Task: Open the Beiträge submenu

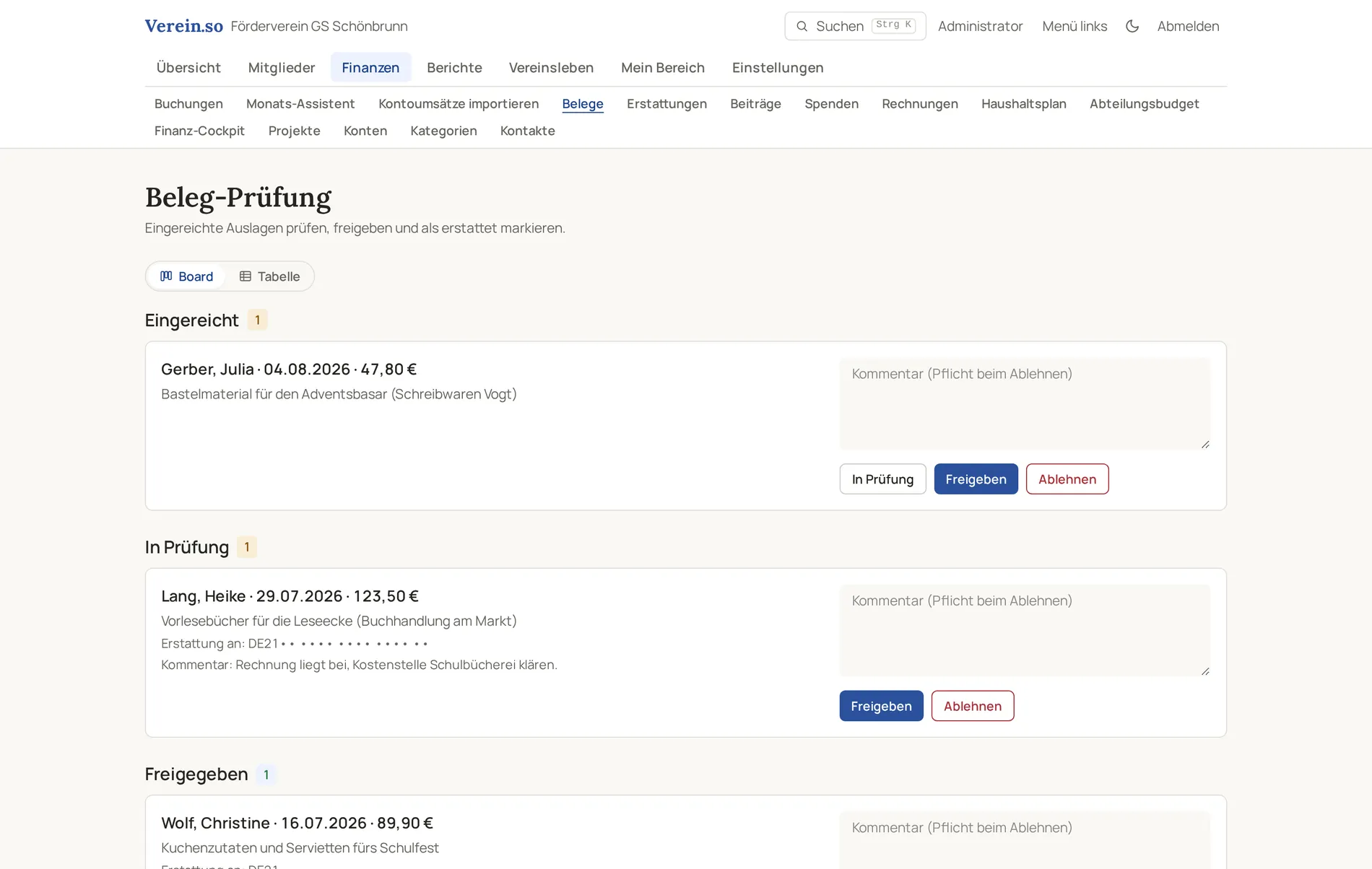Action: tap(755, 104)
